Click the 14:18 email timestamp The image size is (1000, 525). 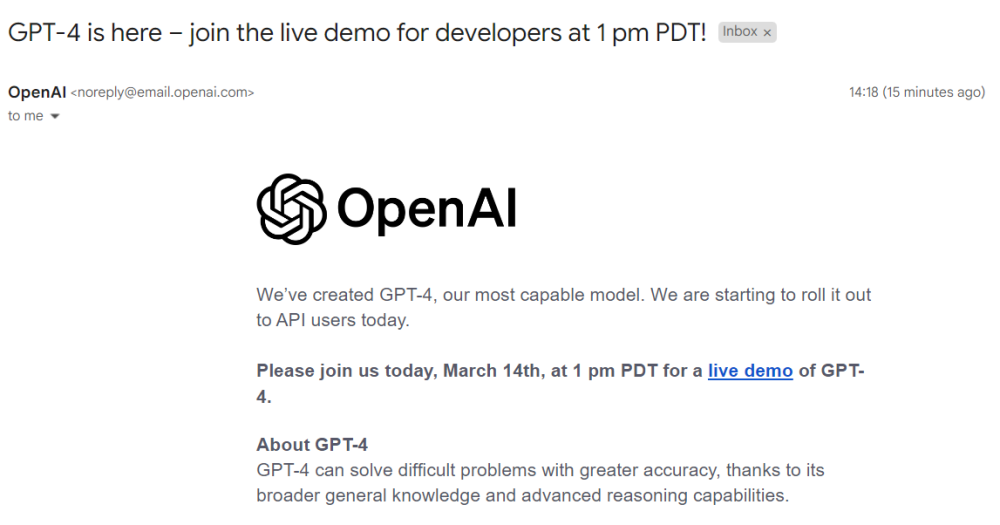click(x=863, y=92)
